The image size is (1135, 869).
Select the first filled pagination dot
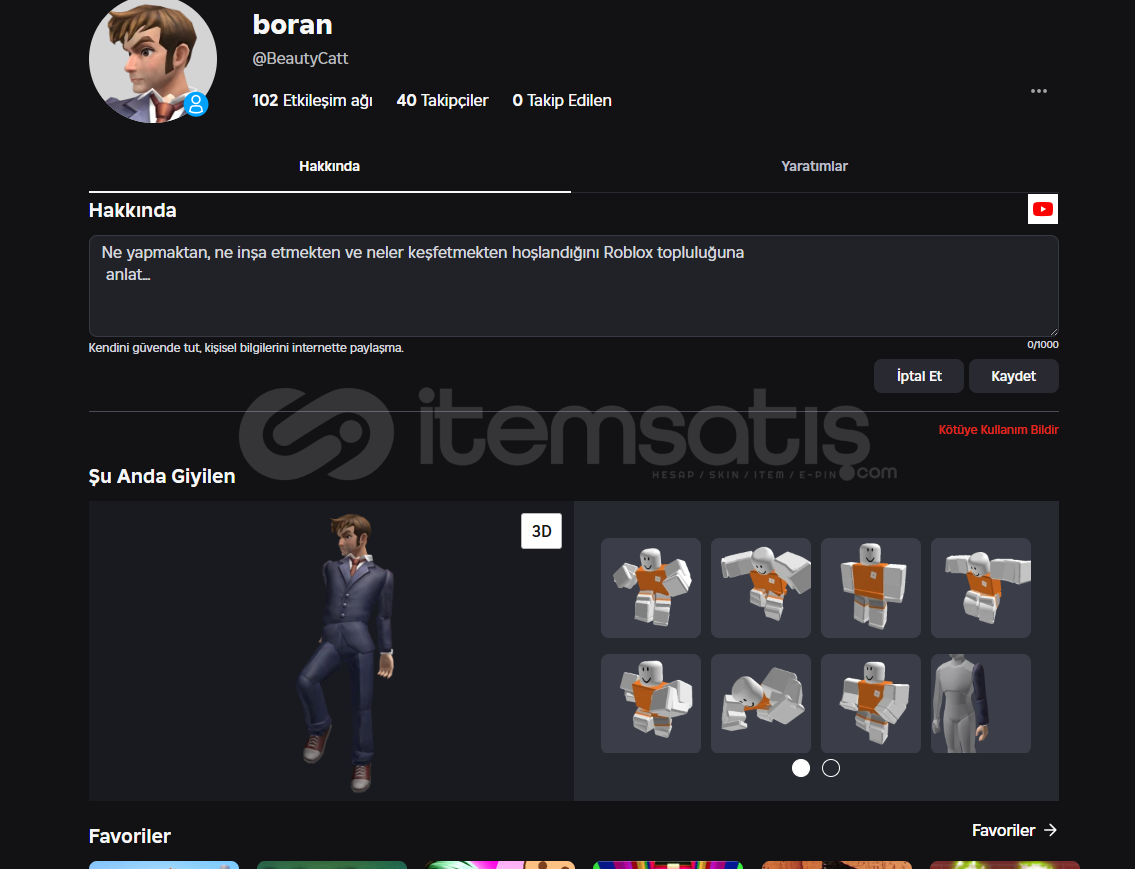tap(801, 768)
